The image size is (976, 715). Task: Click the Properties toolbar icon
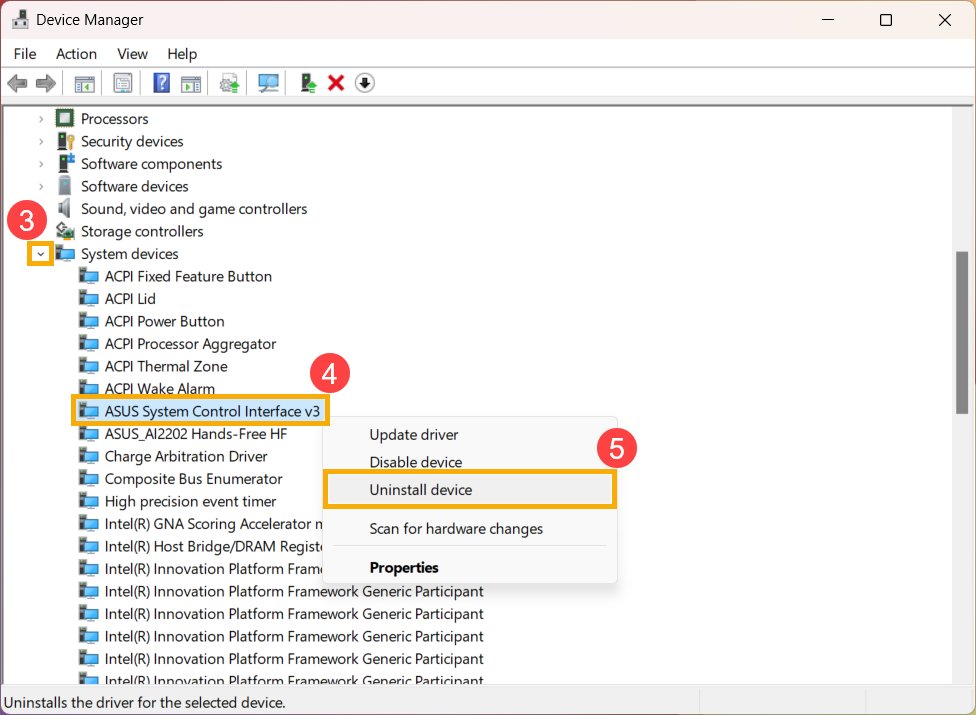123,83
